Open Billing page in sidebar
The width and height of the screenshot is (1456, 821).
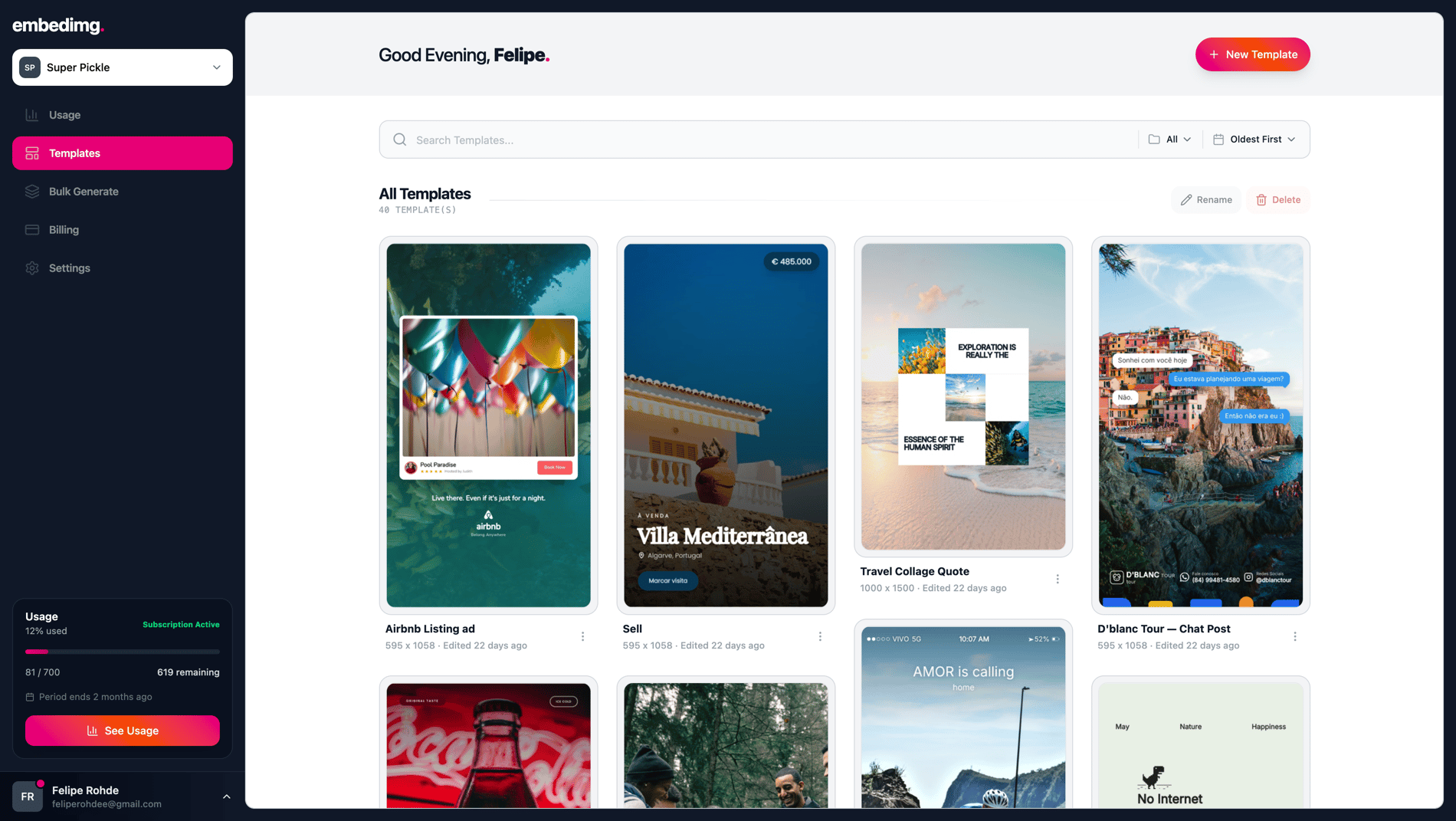pyautogui.click(x=123, y=230)
